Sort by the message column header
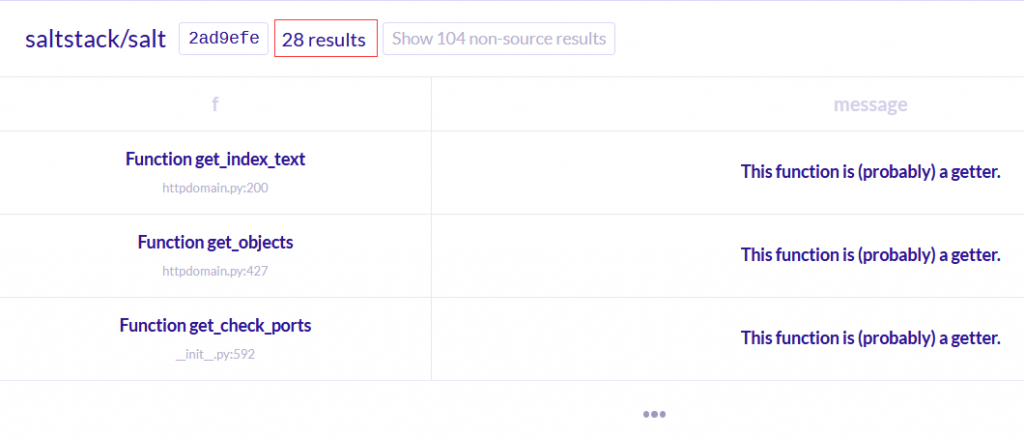 pyautogui.click(x=870, y=104)
